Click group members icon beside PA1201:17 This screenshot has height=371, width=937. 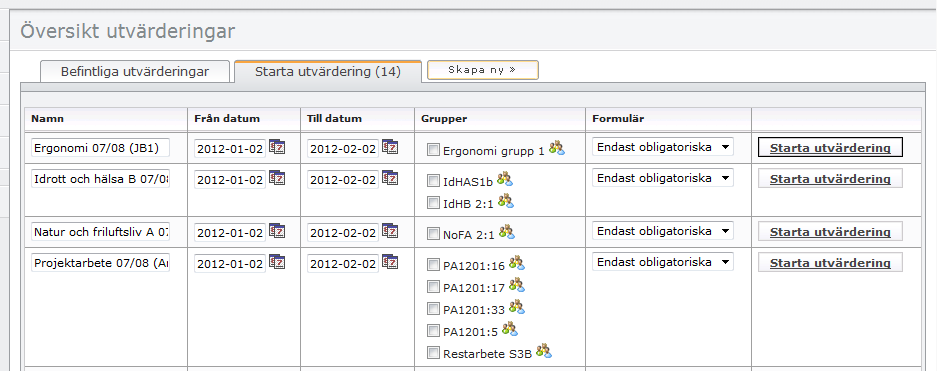(x=516, y=285)
